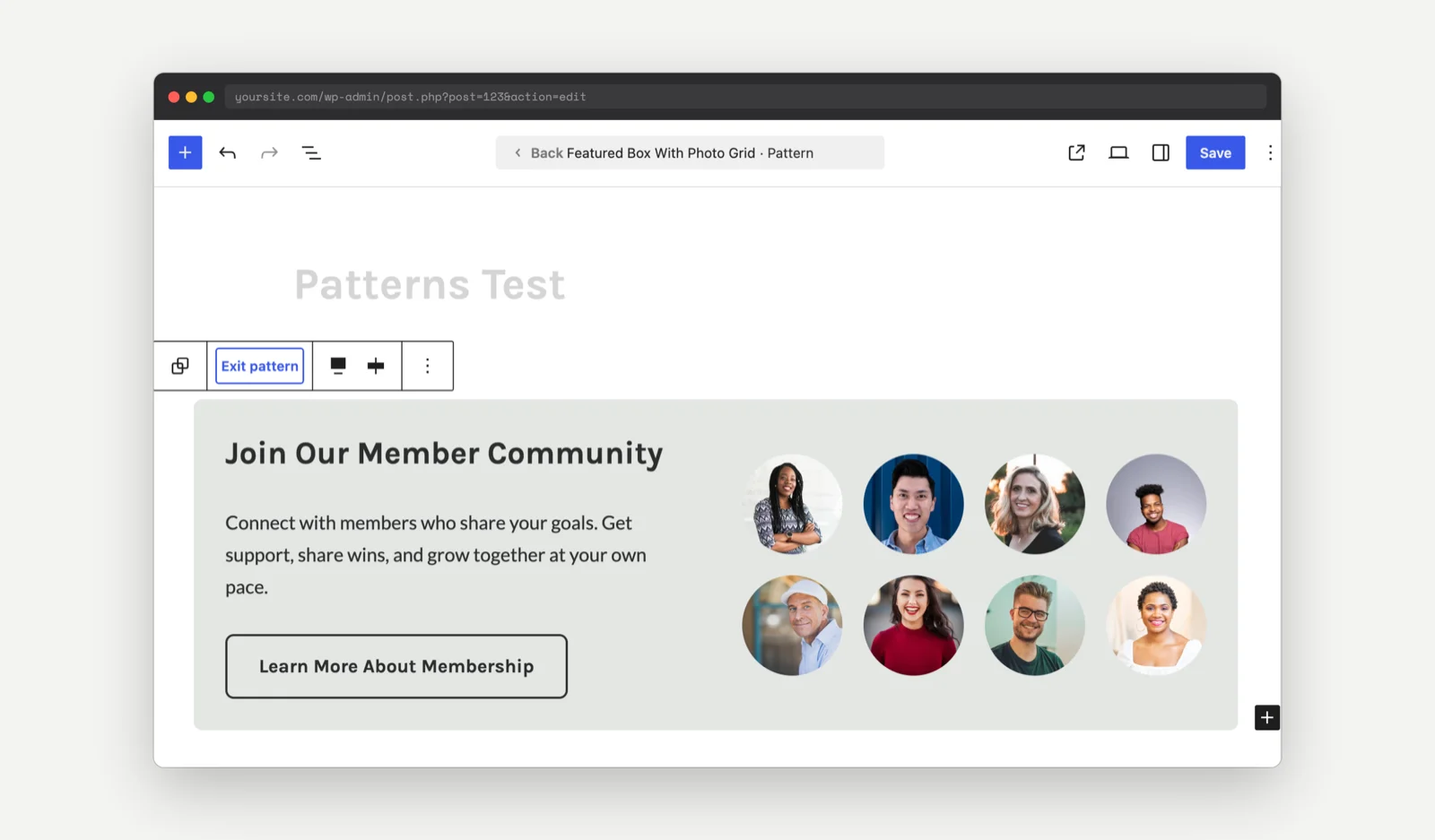Redo the last change
The image size is (1435, 840).
(269, 152)
